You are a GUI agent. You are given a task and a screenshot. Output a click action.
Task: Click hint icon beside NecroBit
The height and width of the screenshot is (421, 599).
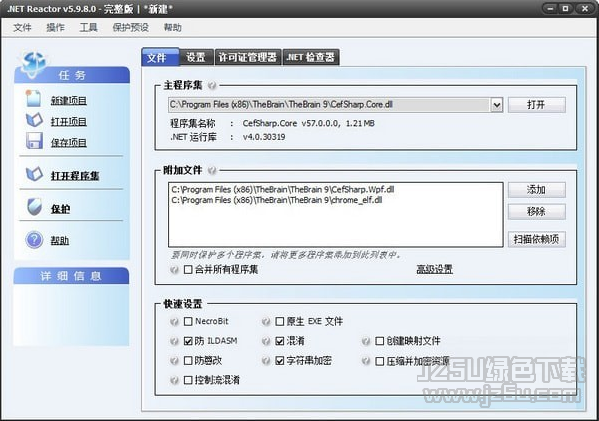point(175,322)
